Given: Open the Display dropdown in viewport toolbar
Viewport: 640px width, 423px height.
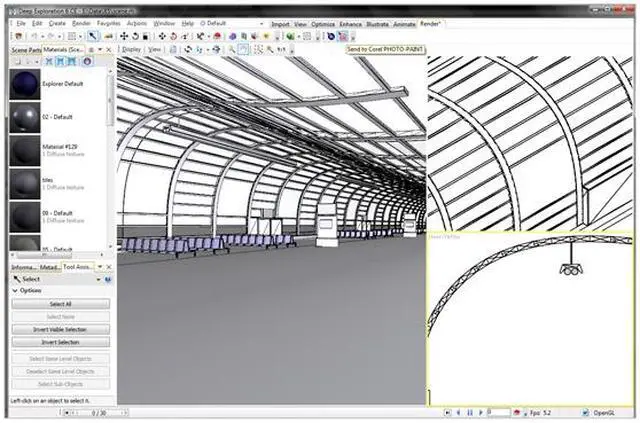Looking at the screenshot, I should [131, 48].
